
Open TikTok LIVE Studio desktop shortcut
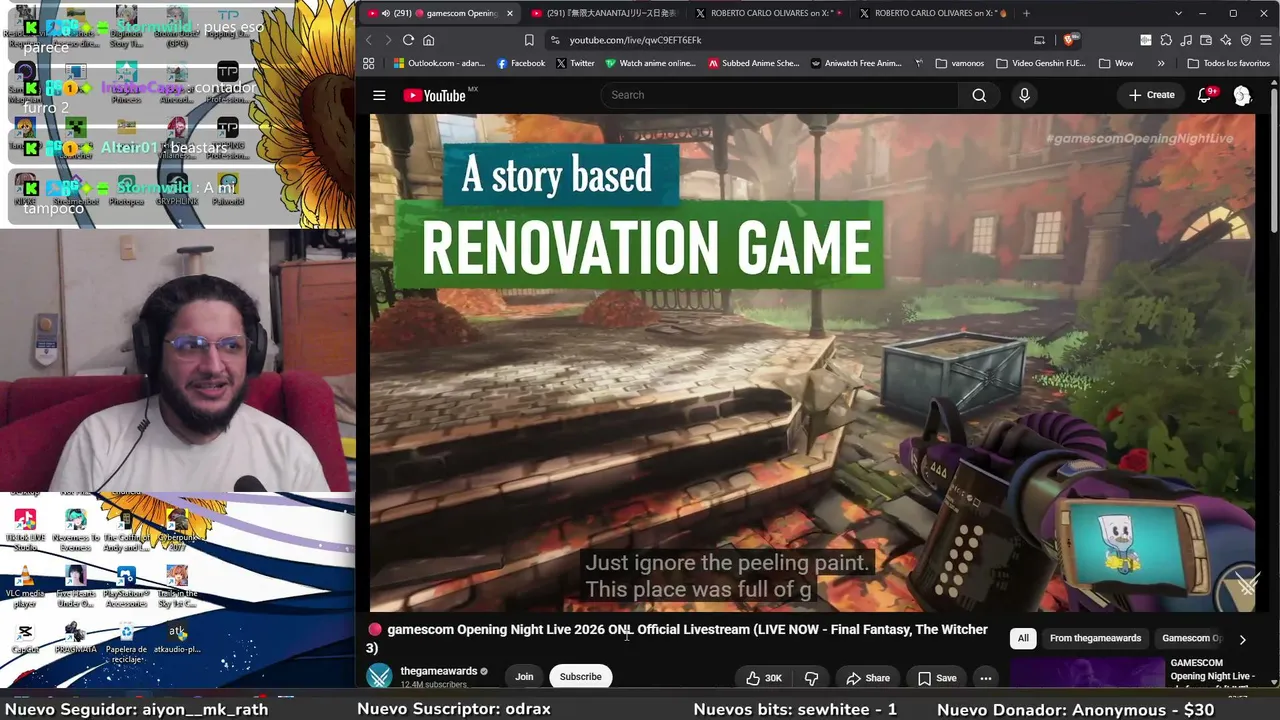tap(26, 530)
